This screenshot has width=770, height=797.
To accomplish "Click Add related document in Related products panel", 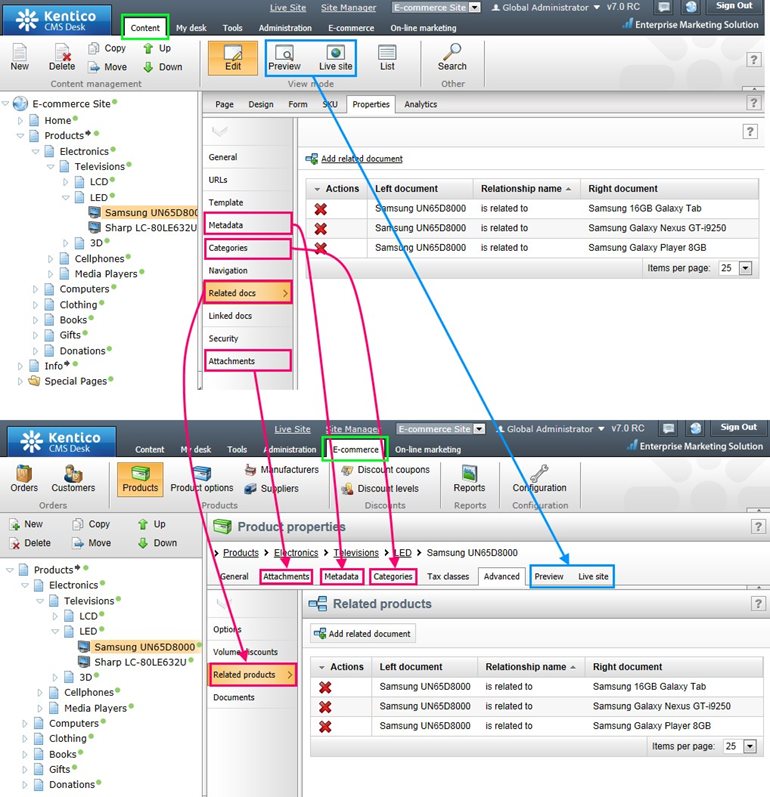I will tap(363, 634).
